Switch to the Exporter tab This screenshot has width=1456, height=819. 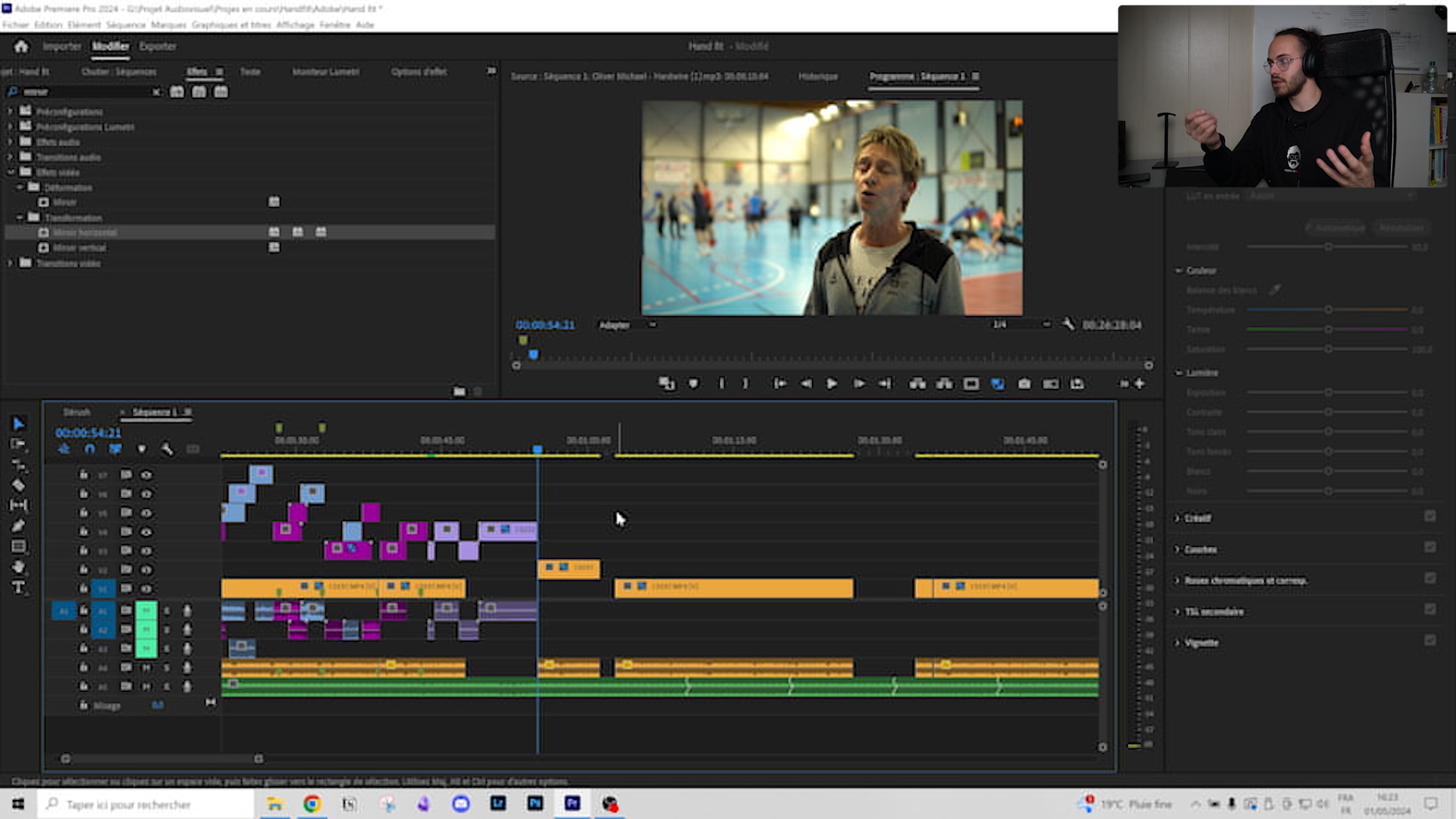[158, 46]
